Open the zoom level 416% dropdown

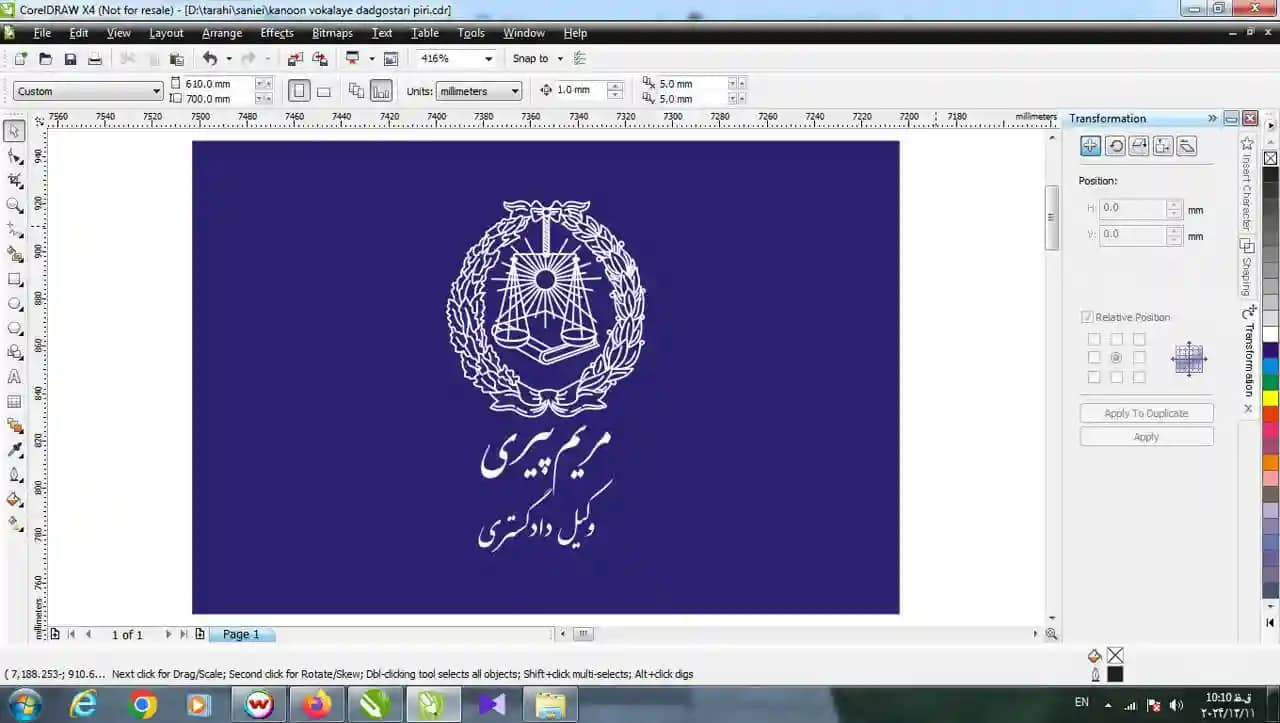[x=489, y=59]
